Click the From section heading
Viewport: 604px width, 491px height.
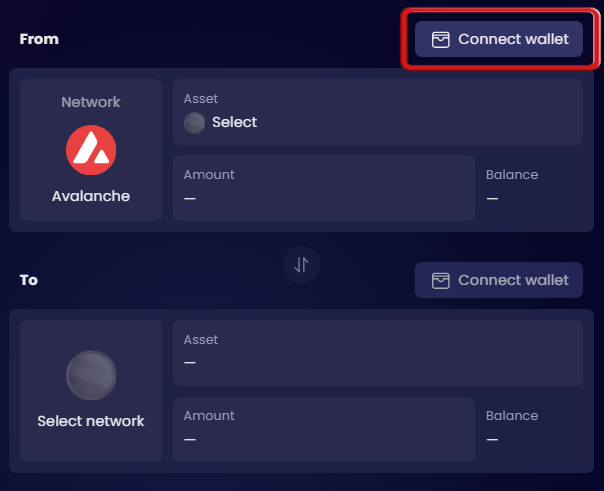[x=39, y=39]
